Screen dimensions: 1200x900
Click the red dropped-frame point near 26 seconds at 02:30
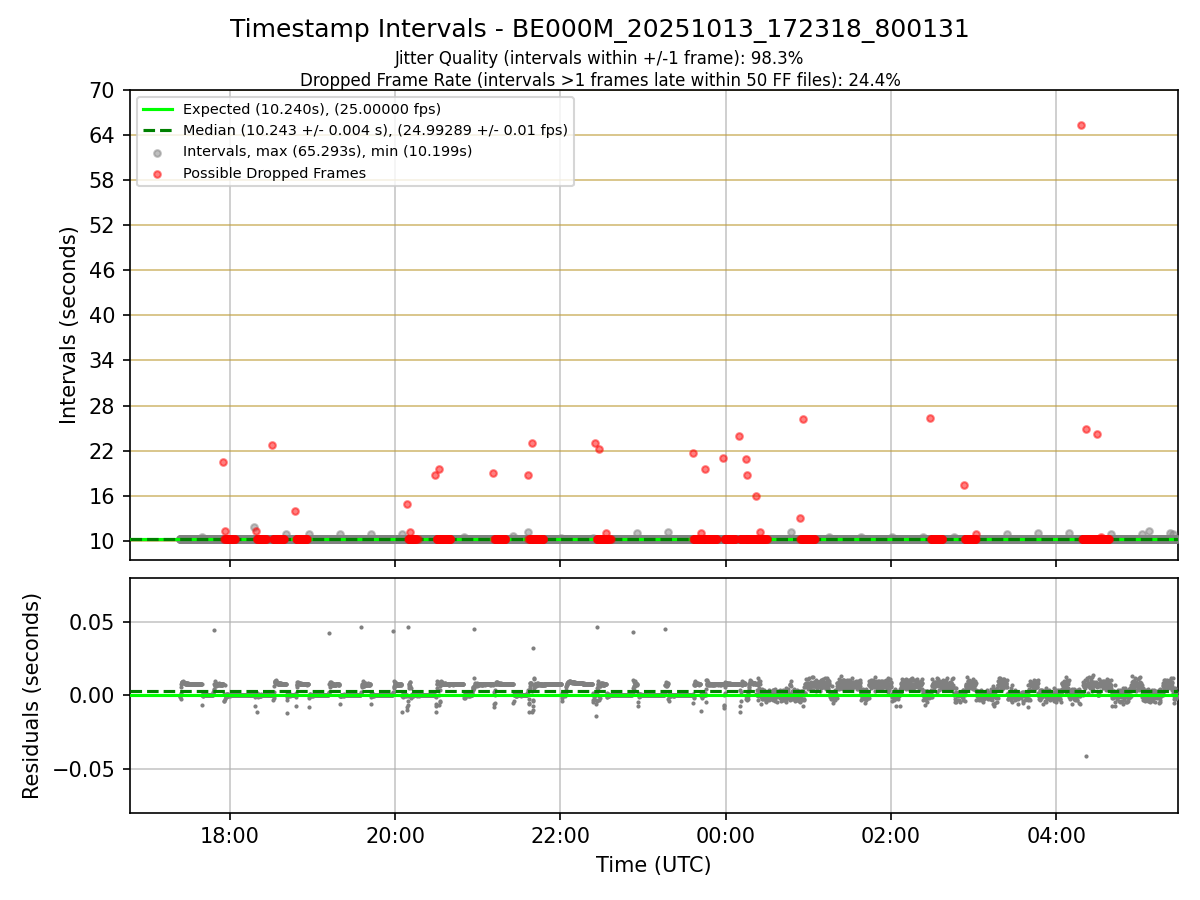(930, 418)
